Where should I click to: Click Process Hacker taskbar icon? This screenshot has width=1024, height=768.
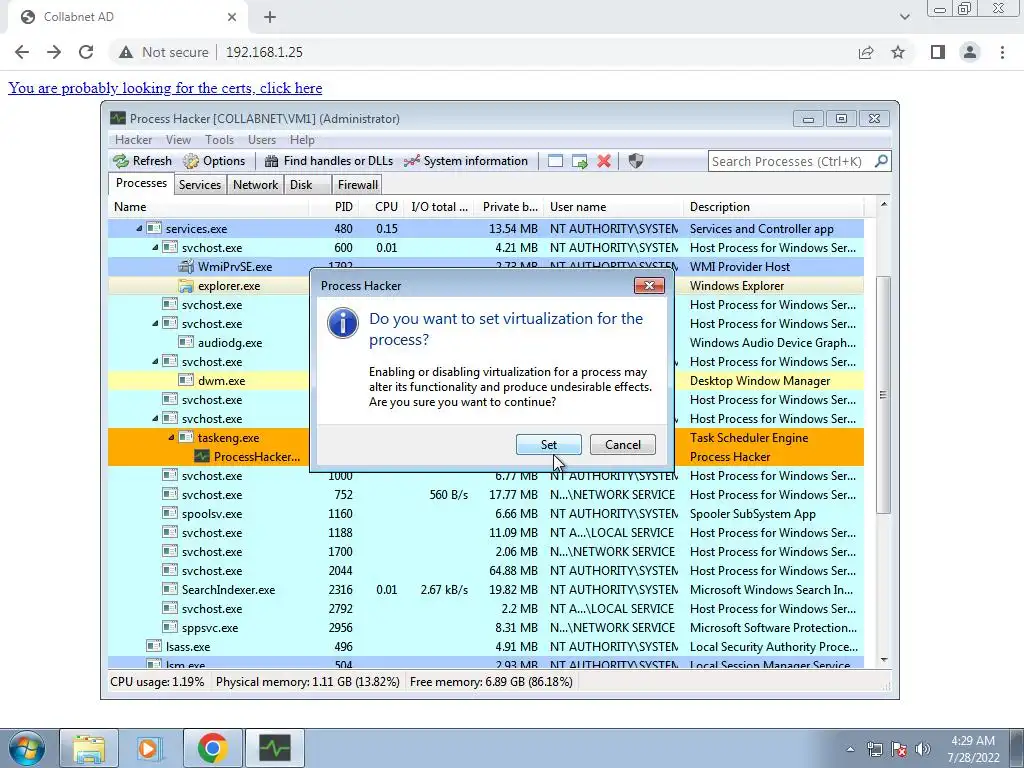click(x=274, y=748)
